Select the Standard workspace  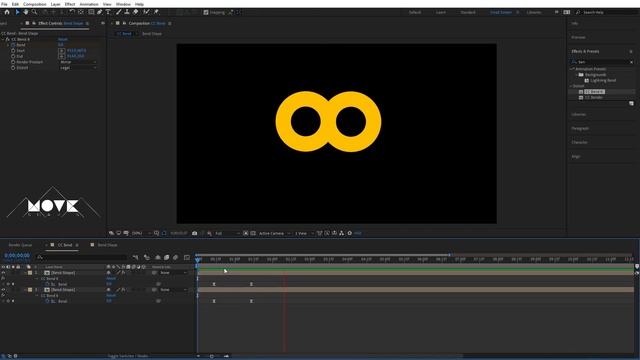tap(468, 12)
